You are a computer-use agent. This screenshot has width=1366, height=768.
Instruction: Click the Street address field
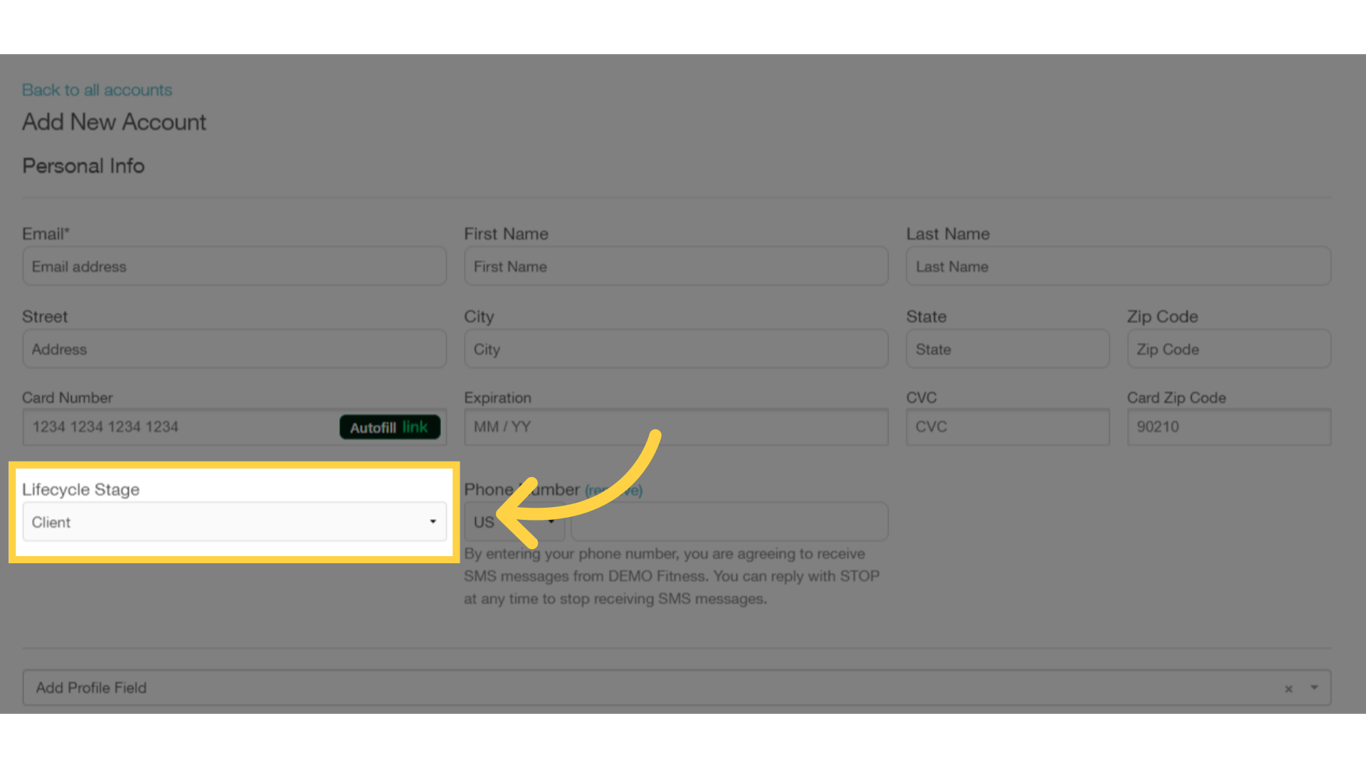pyautogui.click(x=234, y=348)
